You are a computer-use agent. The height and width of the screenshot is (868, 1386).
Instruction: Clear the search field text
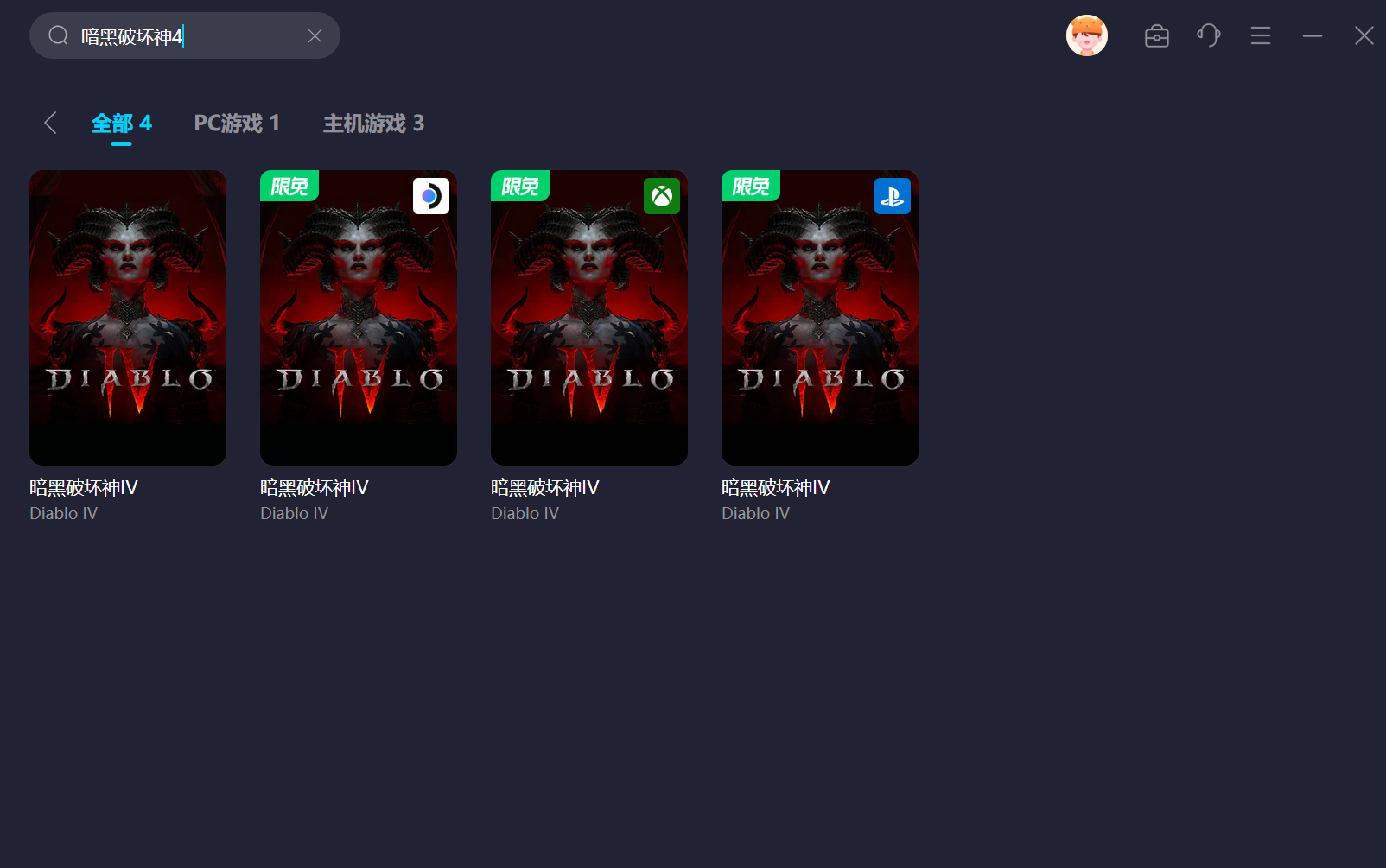pos(315,35)
